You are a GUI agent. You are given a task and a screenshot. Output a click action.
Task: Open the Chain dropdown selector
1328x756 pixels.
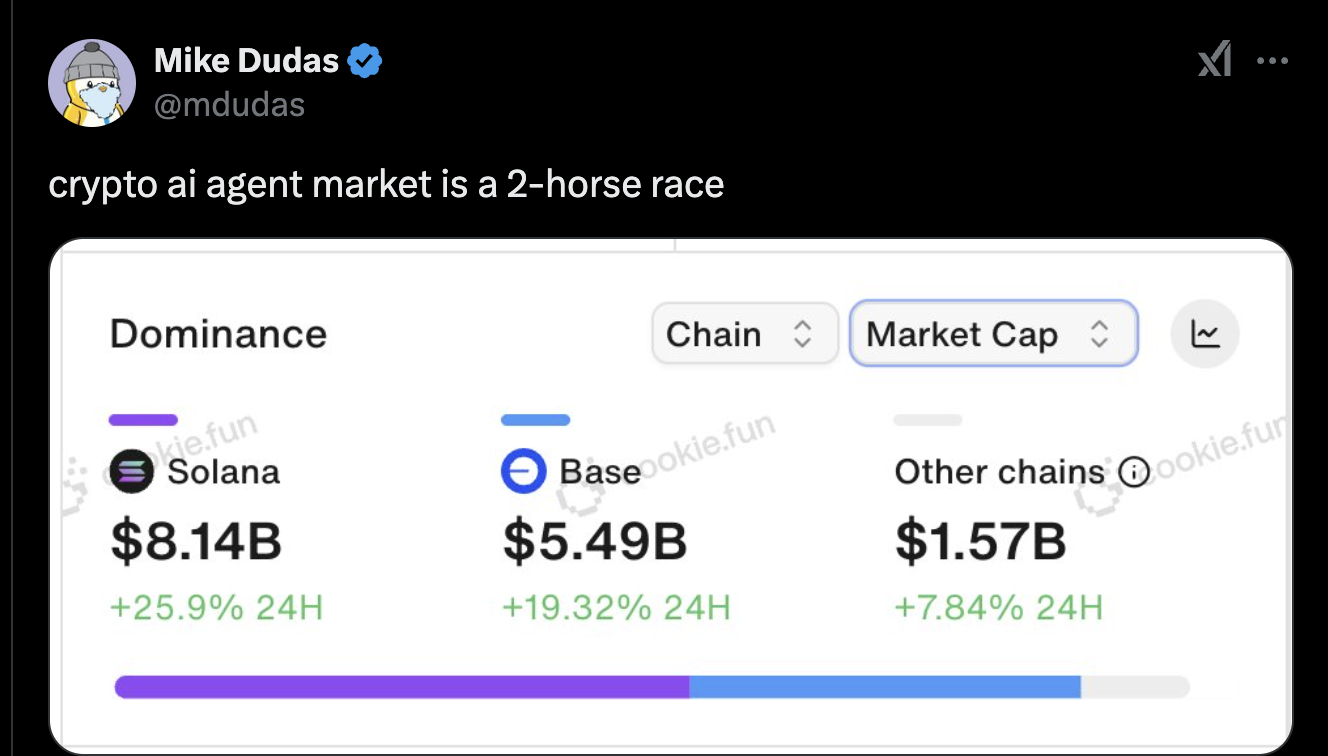pos(745,334)
